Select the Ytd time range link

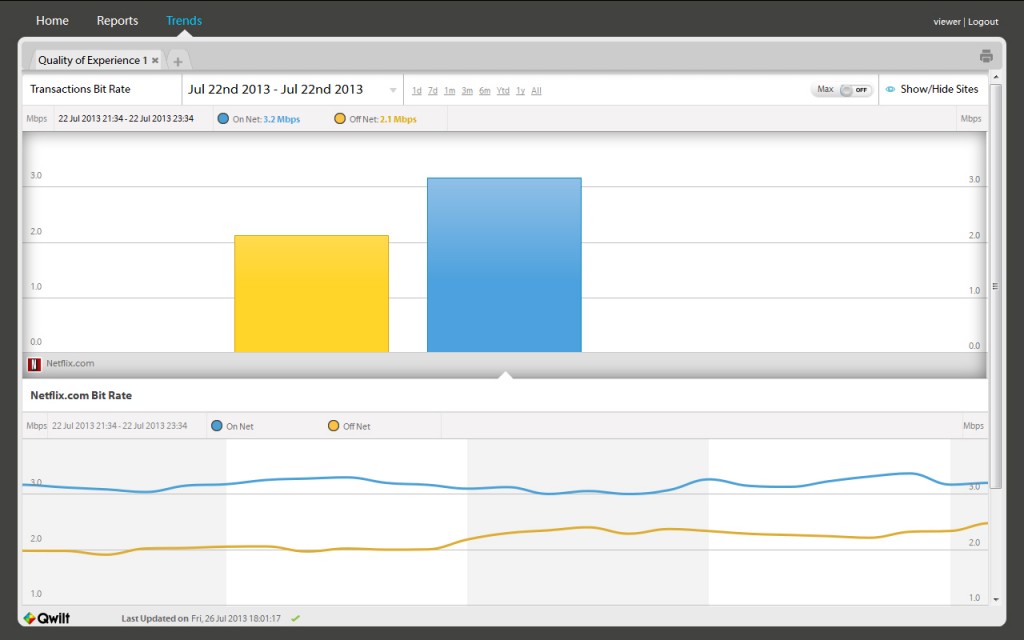click(503, 91)
